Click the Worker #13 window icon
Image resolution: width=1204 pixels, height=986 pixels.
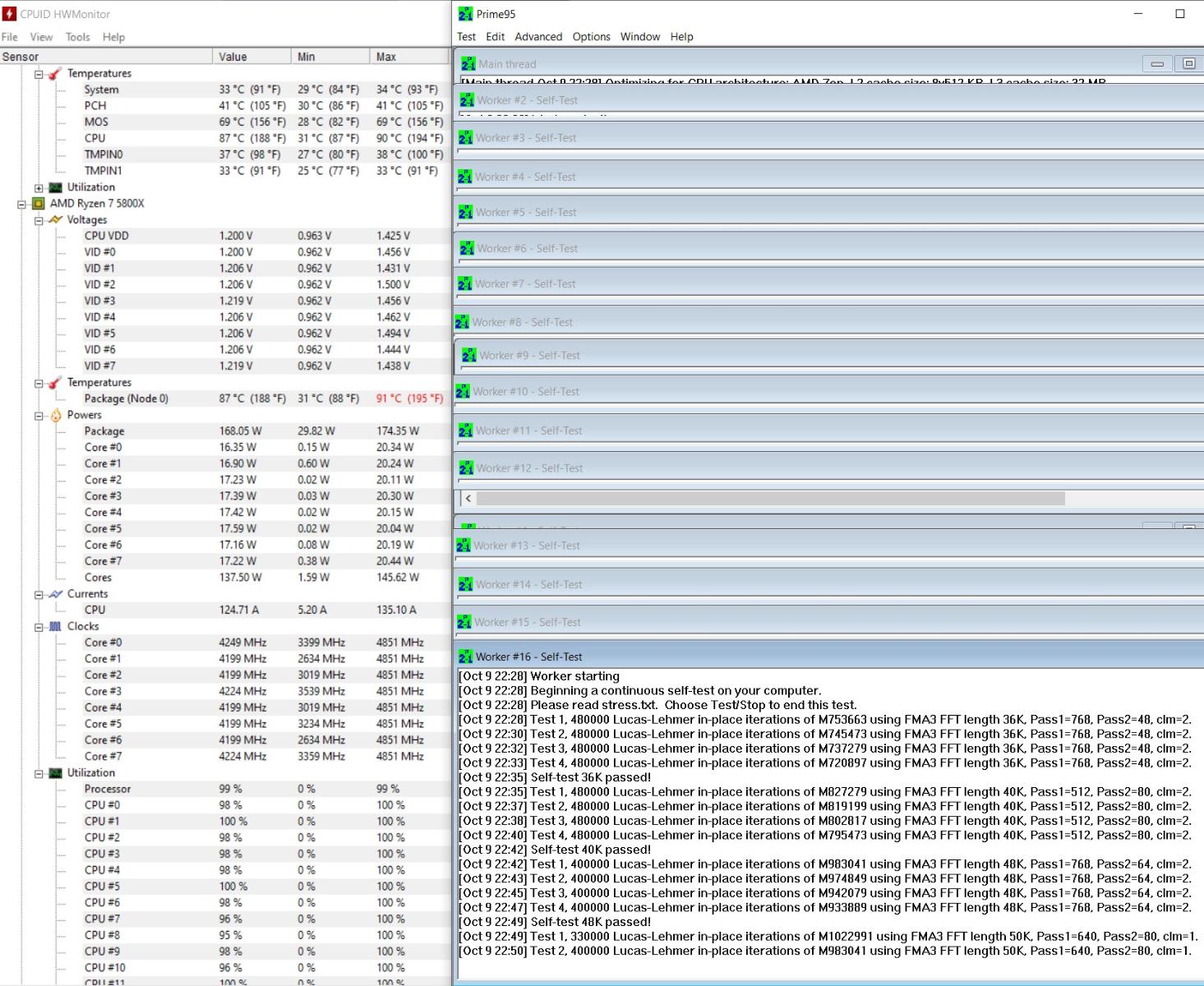click(x=464, y=546)
